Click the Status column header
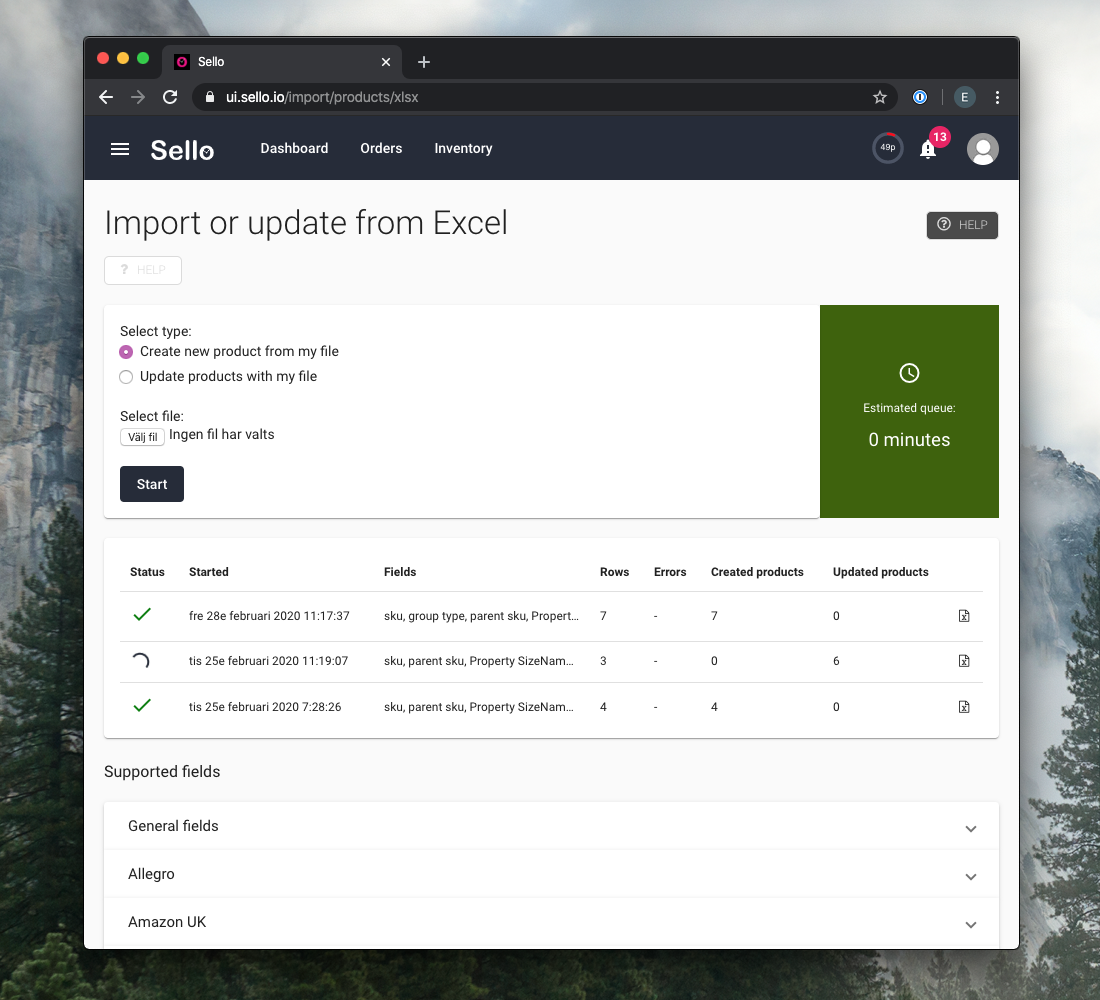 (147, 572)
